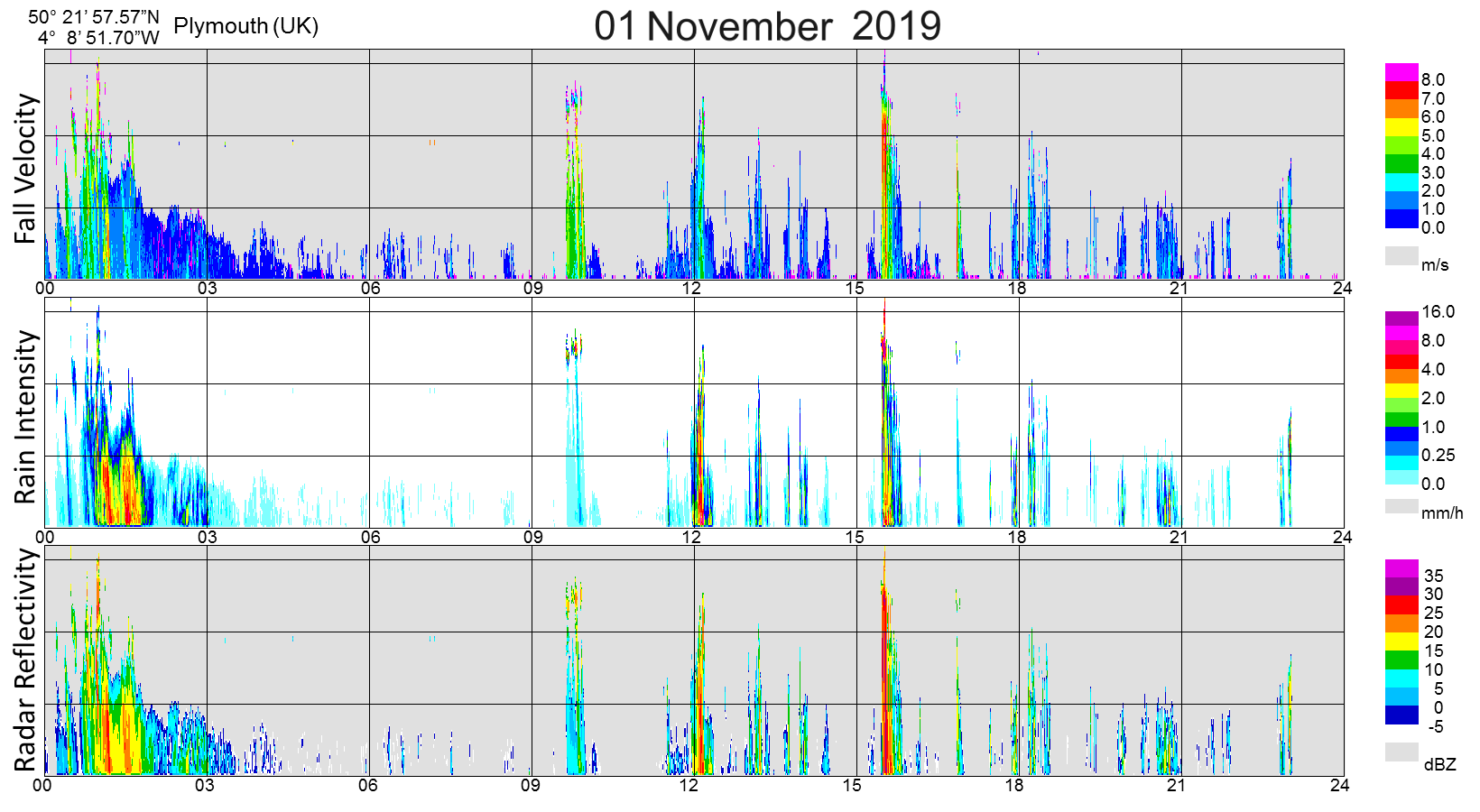Click the "25" value in the Radar Reflectivity legend

click(x=1434, y=613)
